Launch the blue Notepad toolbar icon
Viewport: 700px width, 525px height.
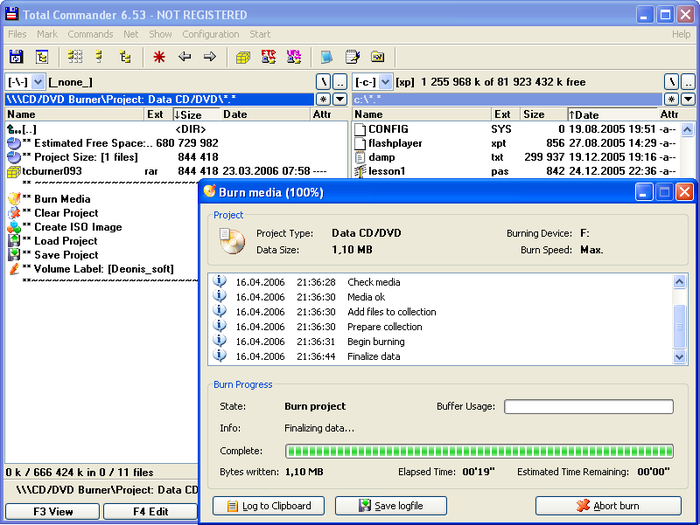(x=327, y=57)
